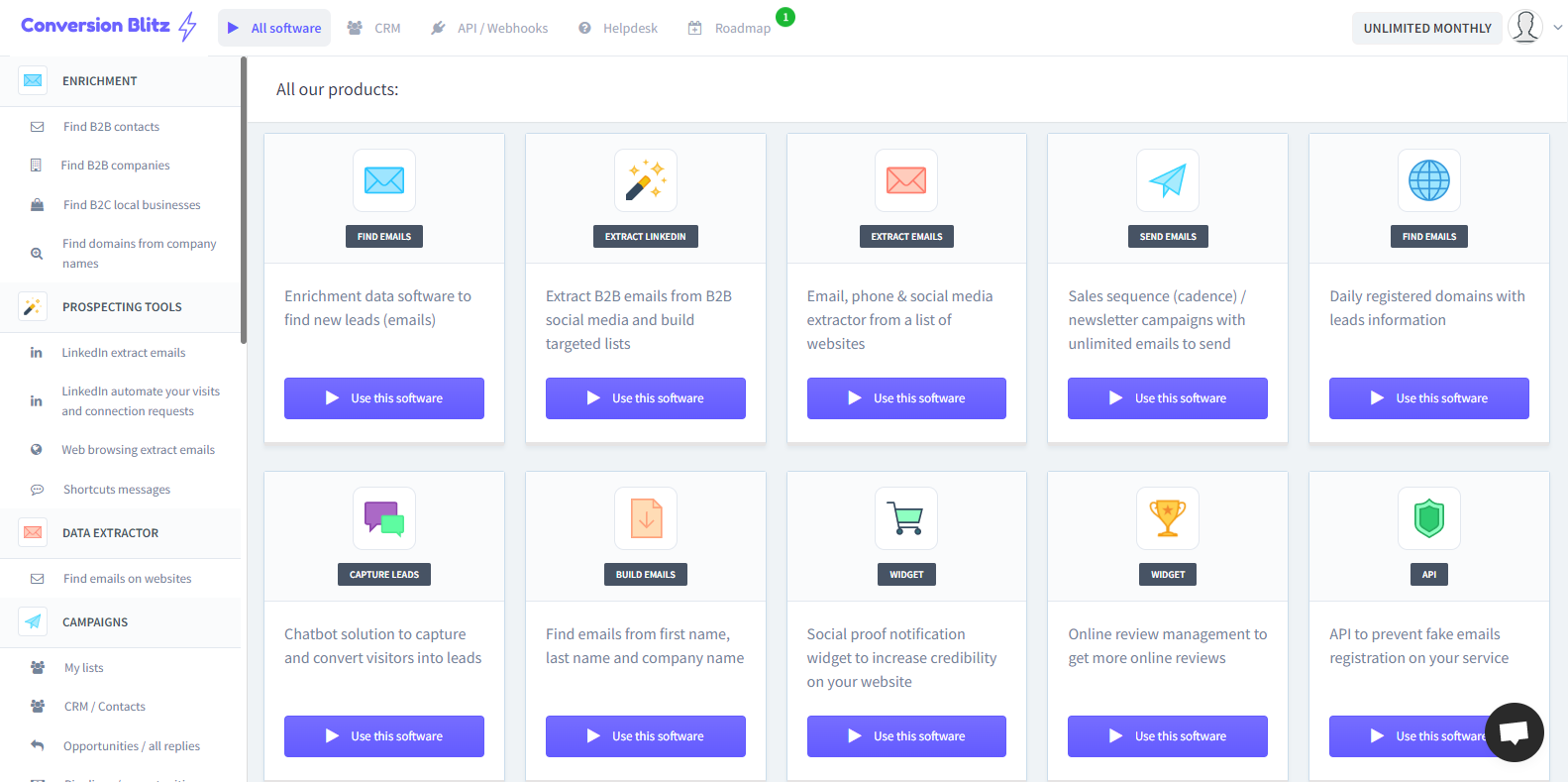Click the SEND EMAILS label badge
This screenshot has height=782, width=1568.
1168,237
